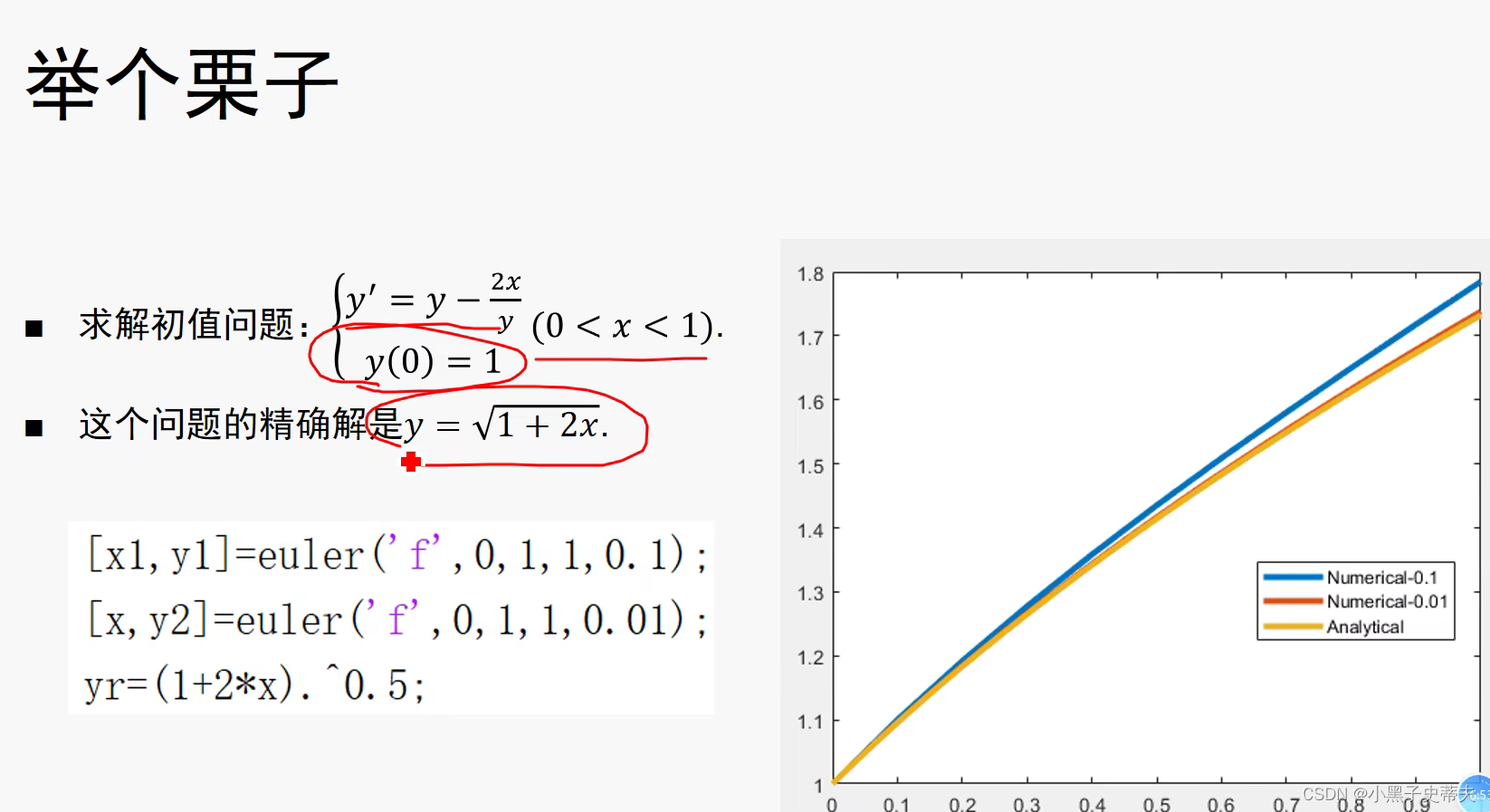Click code line [x,y2]=euler('f',0,1,1,0.01);
This screenshot has width=1490, height=812.
pos(397,620)
